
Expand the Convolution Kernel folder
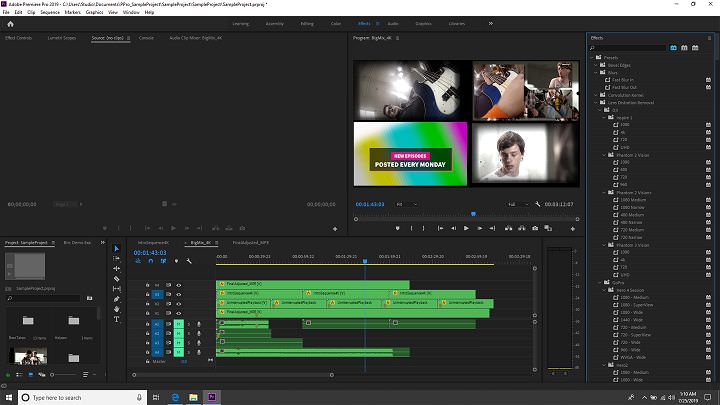[596, 95]
